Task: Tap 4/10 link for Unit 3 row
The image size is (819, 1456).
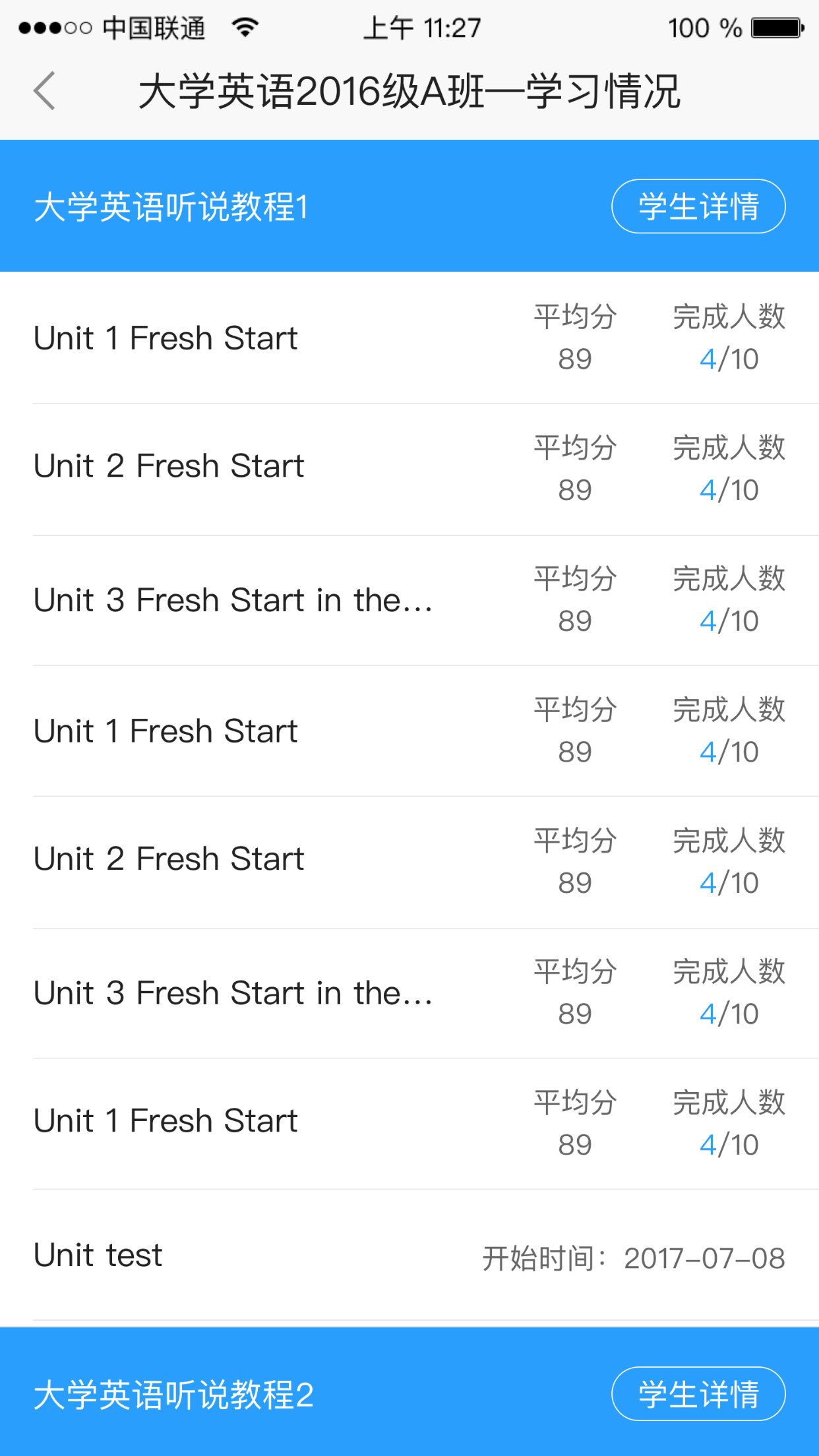Action: tap(728, 619)
